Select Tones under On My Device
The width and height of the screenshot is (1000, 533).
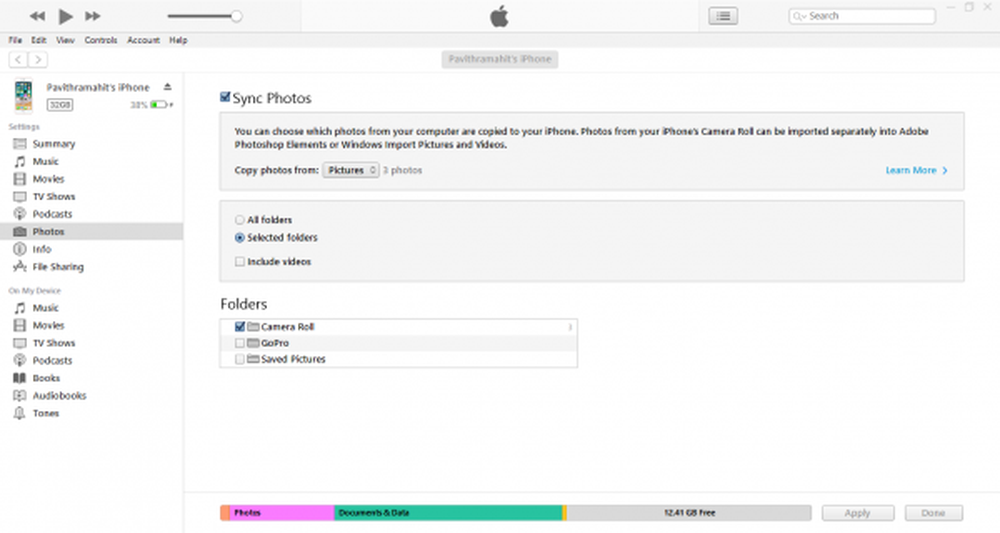46,413
